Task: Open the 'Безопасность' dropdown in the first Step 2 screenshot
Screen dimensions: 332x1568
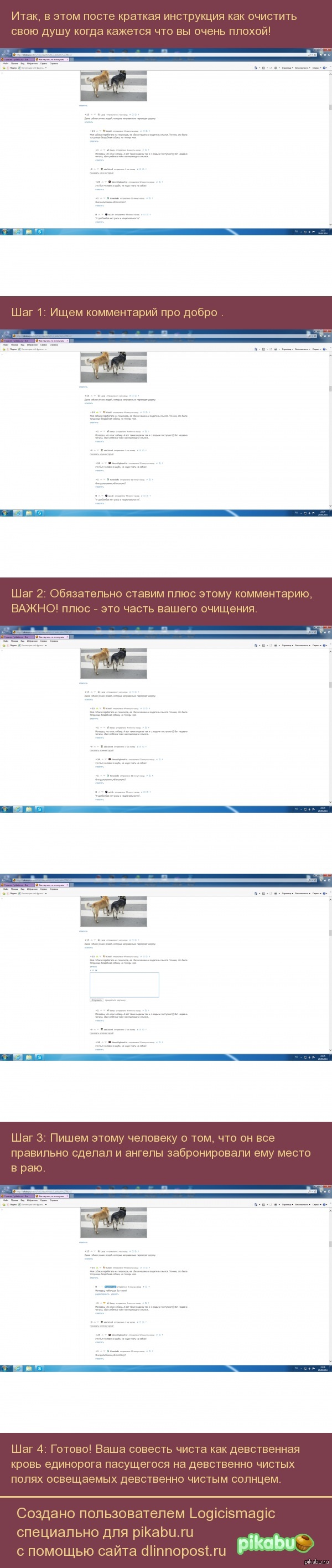Action: [302, 645]
